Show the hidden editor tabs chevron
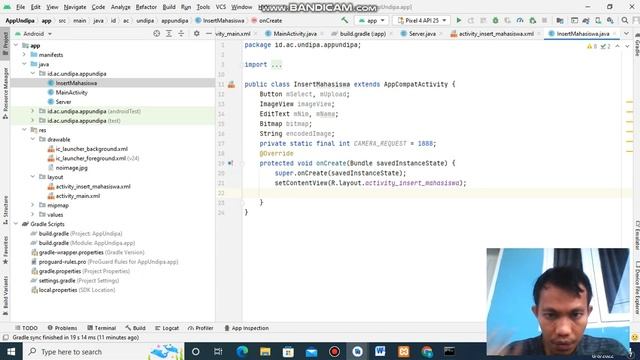 pos(627,33)
